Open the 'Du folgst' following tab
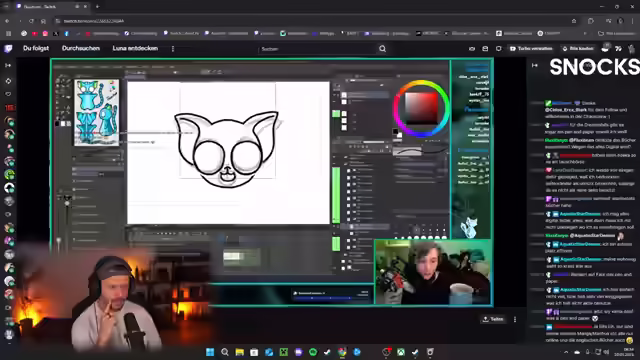The width and height of the screenshot is (640, 360). (36, 48)
